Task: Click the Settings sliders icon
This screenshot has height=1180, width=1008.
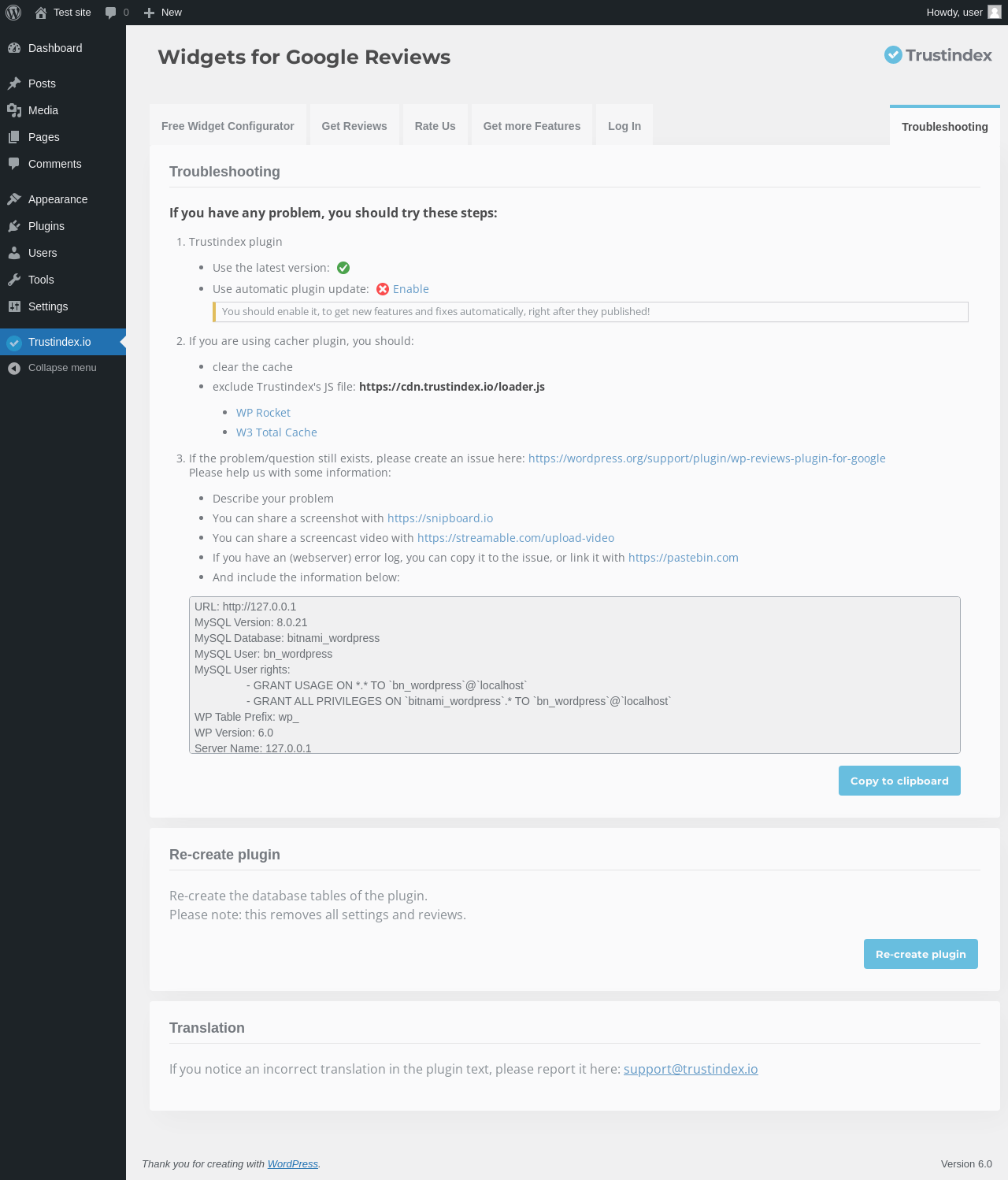Action: coord(14,306)
